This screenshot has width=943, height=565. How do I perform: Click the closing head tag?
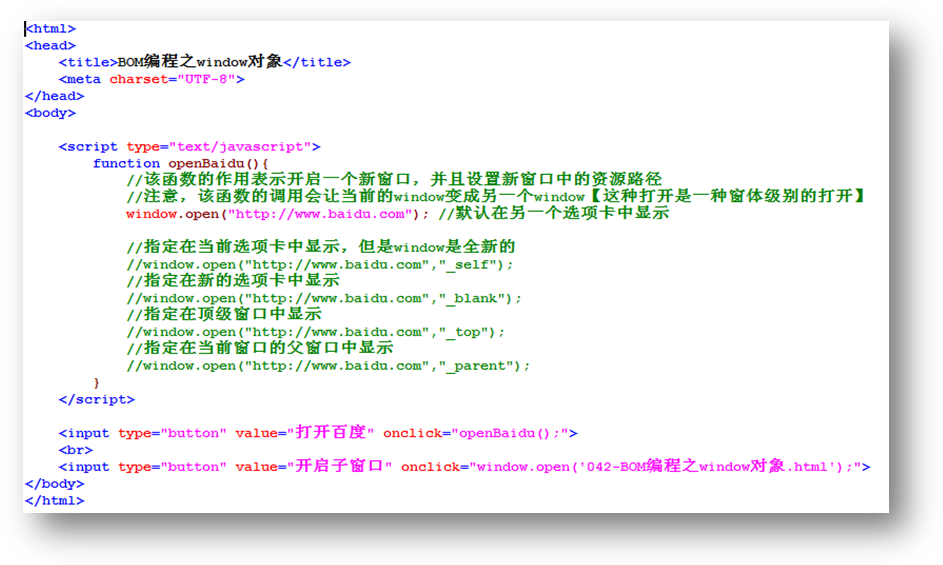click(x=54, y=96)
